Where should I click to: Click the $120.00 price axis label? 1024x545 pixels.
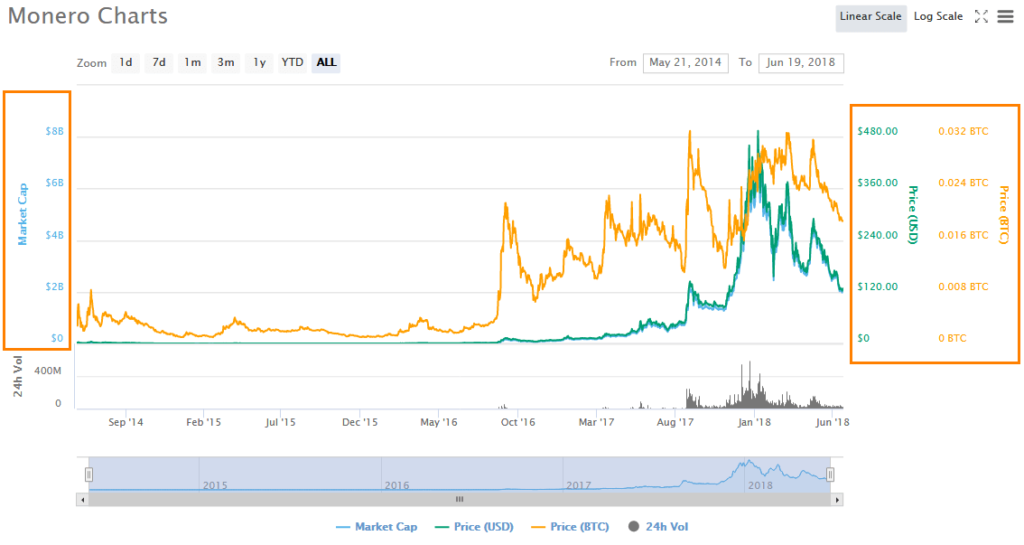coord(878,287)
